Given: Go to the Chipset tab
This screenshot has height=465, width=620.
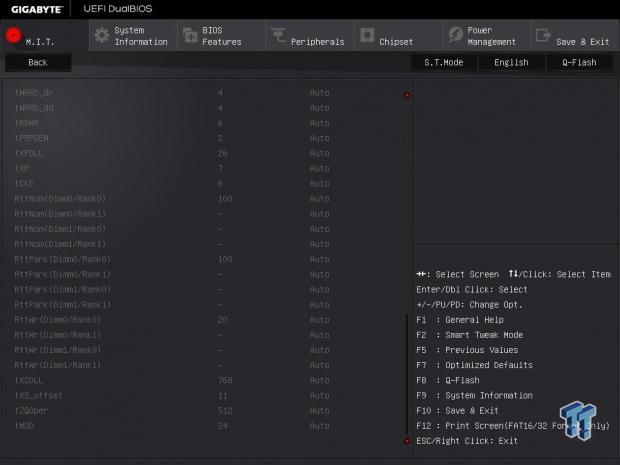Looking at the screenshot, I should pos(398,36).
